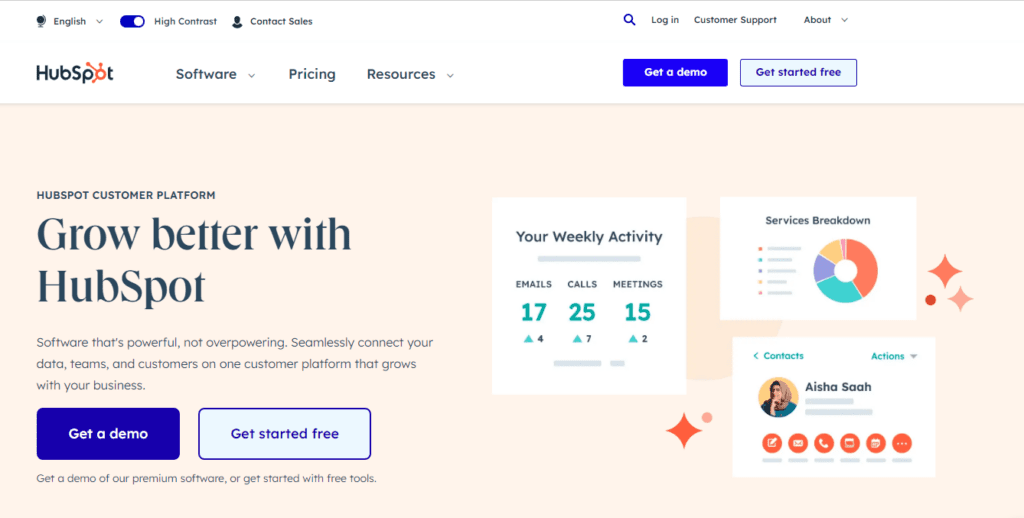Toggle the High Contrast switch
Screen dimensions: 1024x518
[x=132, y=21]
